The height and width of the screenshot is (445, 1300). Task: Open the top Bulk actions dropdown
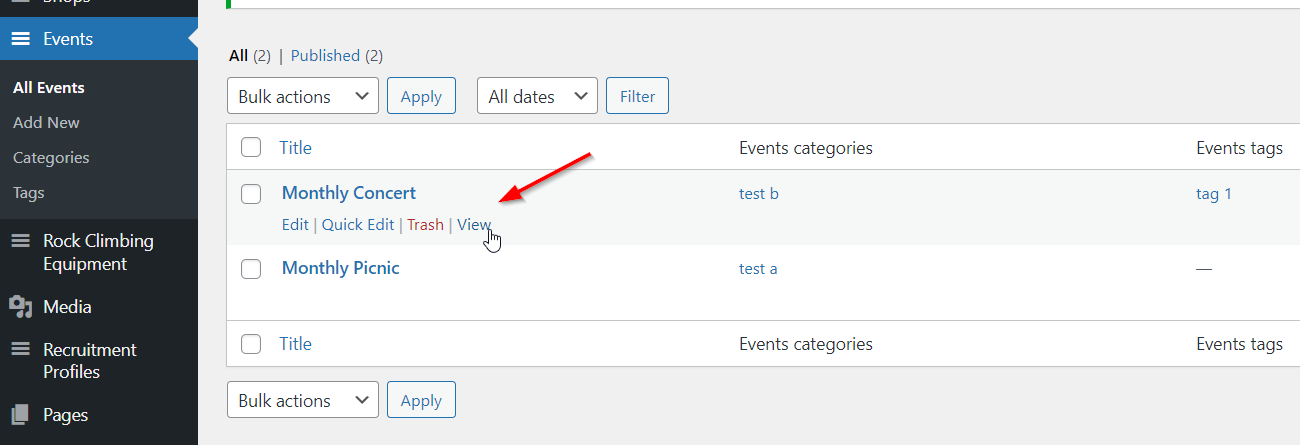303,97
